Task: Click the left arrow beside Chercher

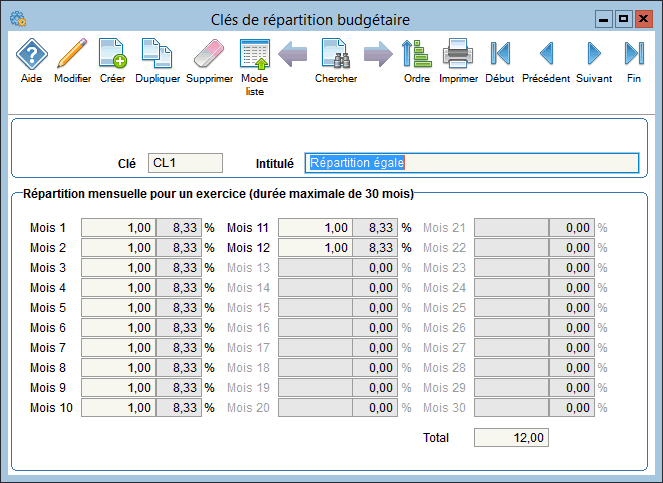Action: 293,54
